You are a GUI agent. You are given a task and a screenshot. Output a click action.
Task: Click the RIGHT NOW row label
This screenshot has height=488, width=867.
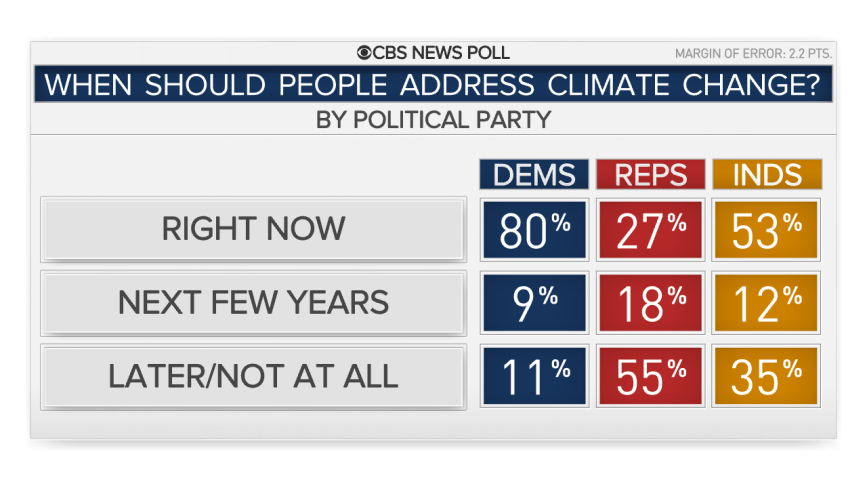tap(253, 229)
